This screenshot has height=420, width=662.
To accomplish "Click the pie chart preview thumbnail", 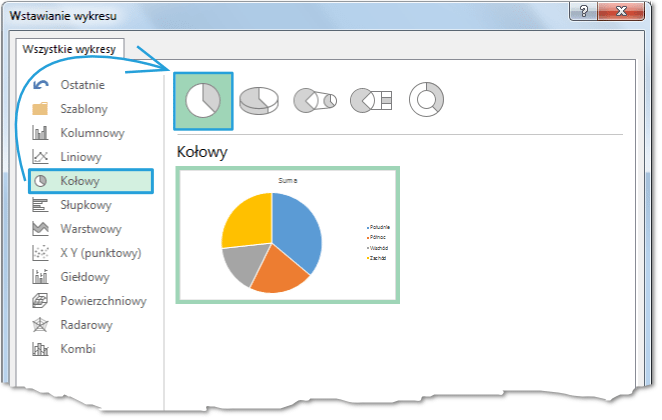I will 287,234.
